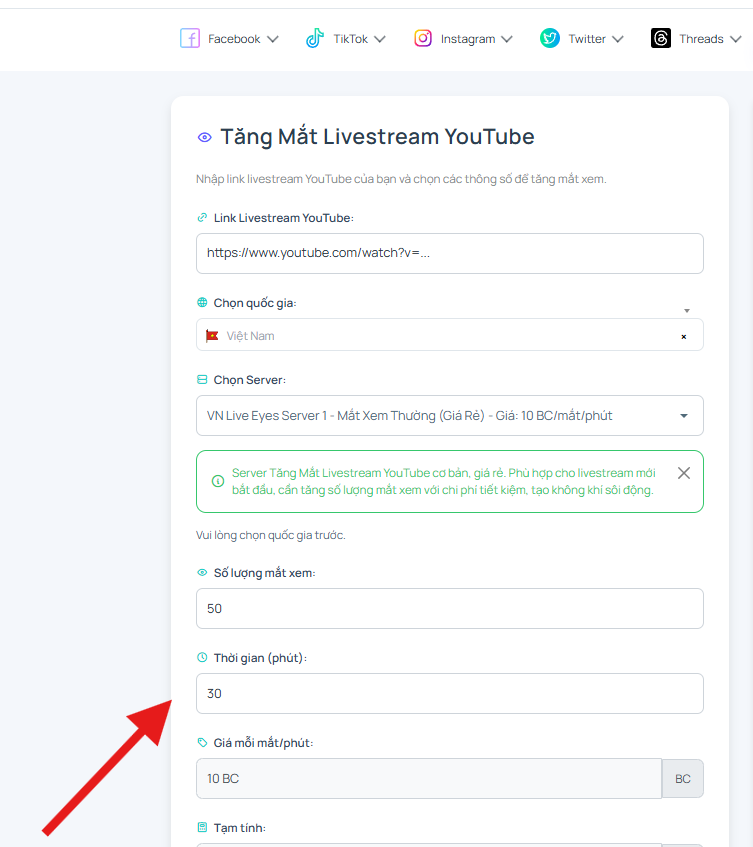Click the 'Tạm tính:' label
This screenshot has height=847, width=753.
pos(240,828)
